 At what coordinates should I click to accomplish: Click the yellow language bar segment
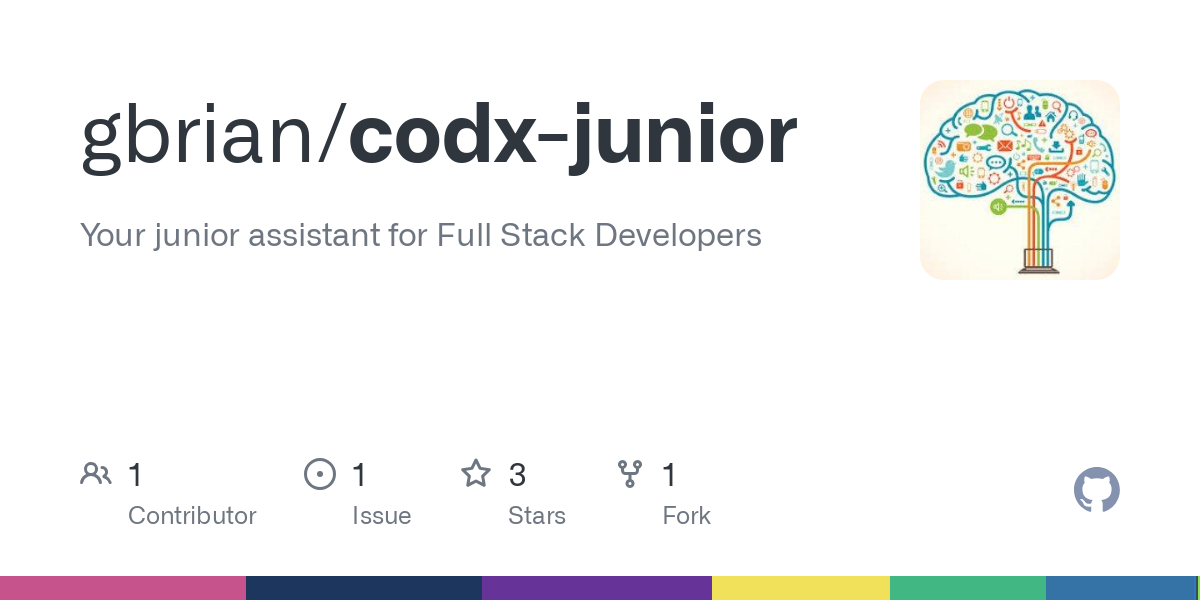pos(801,588)
